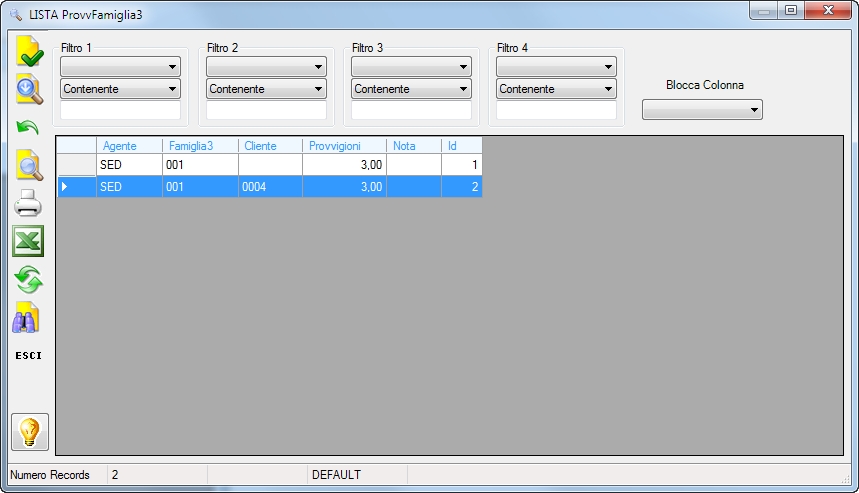Click the yellow document magnifier search icon
Screen dimensions: 859x493
(x=29, y=165)
